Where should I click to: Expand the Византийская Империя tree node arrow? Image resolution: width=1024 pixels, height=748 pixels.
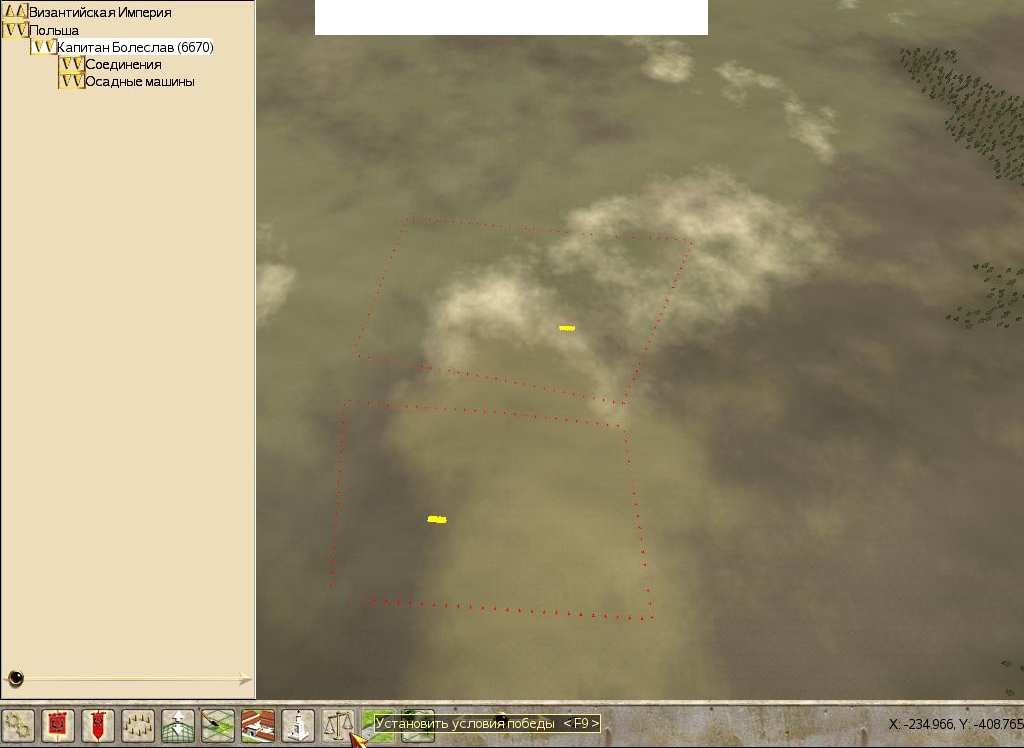(x=16, y=13)
